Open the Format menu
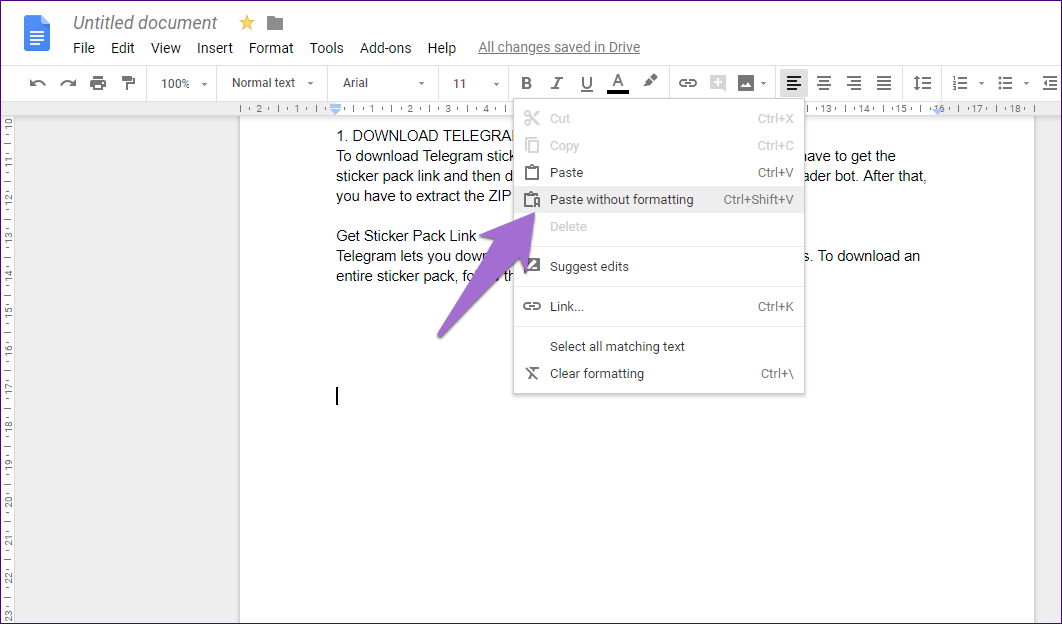Screen dimensions: 1062x624 [x=271, y=48]
